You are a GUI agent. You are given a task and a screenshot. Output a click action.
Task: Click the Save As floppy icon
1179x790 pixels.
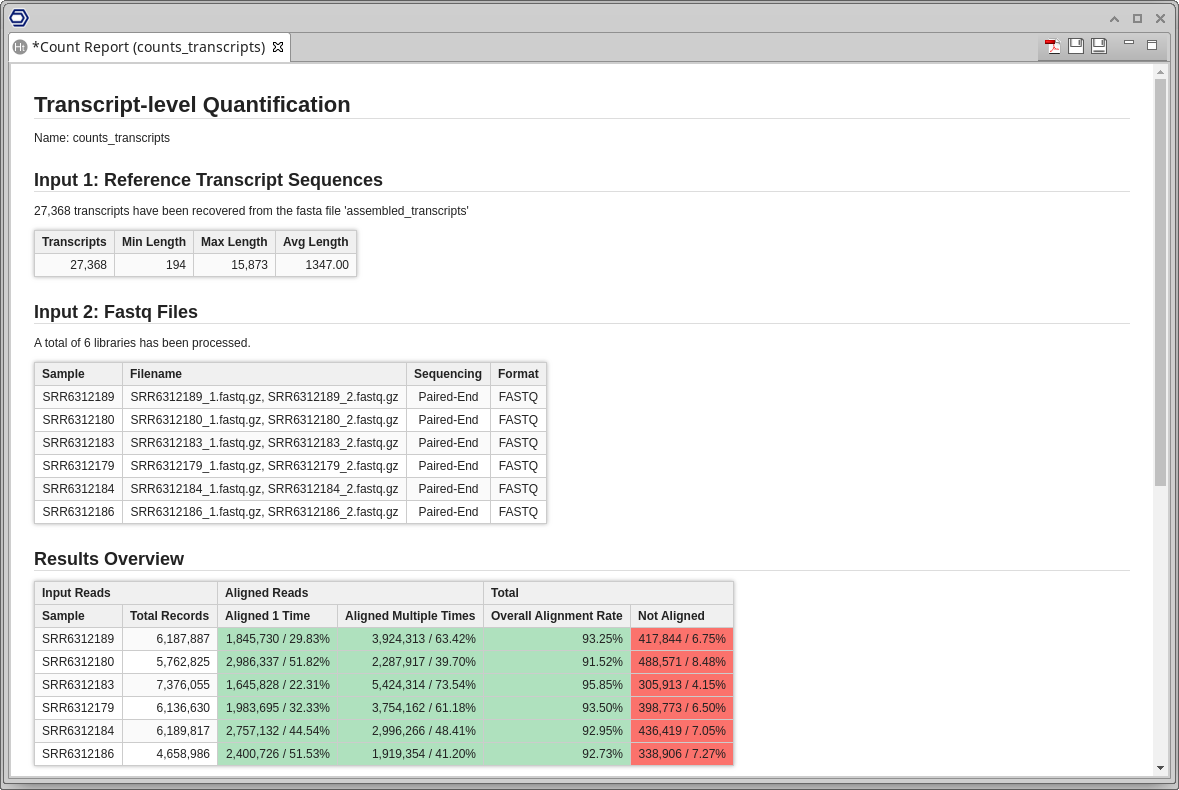[x=1099, y=46]
